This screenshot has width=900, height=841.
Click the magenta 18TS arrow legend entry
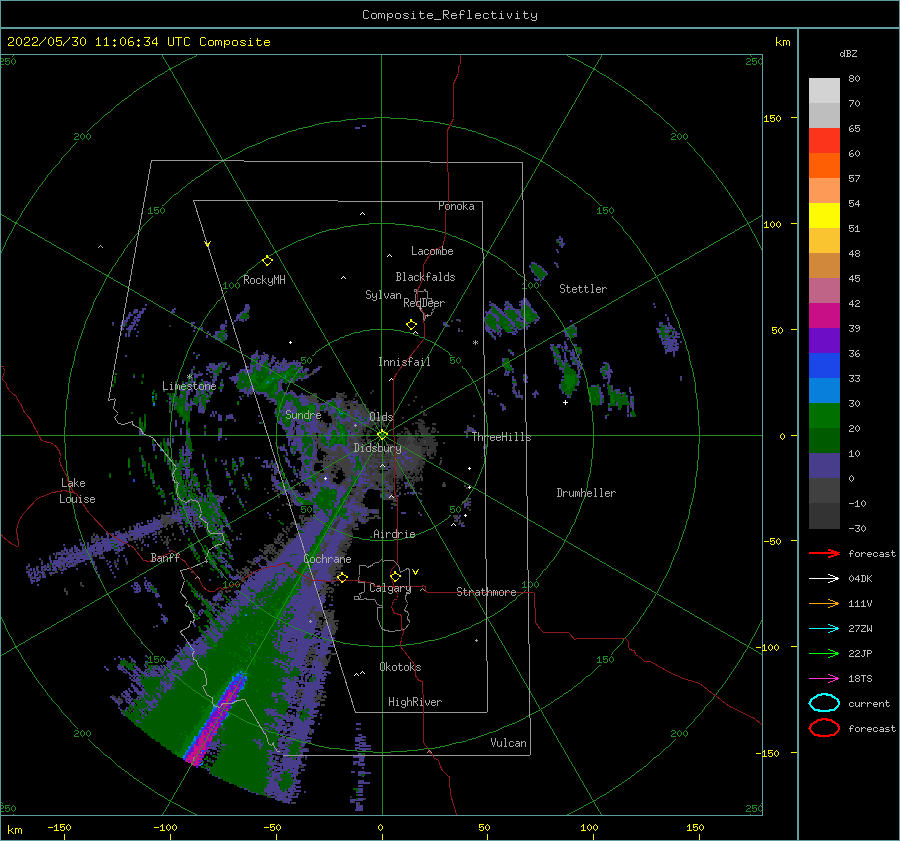point(824,679)
